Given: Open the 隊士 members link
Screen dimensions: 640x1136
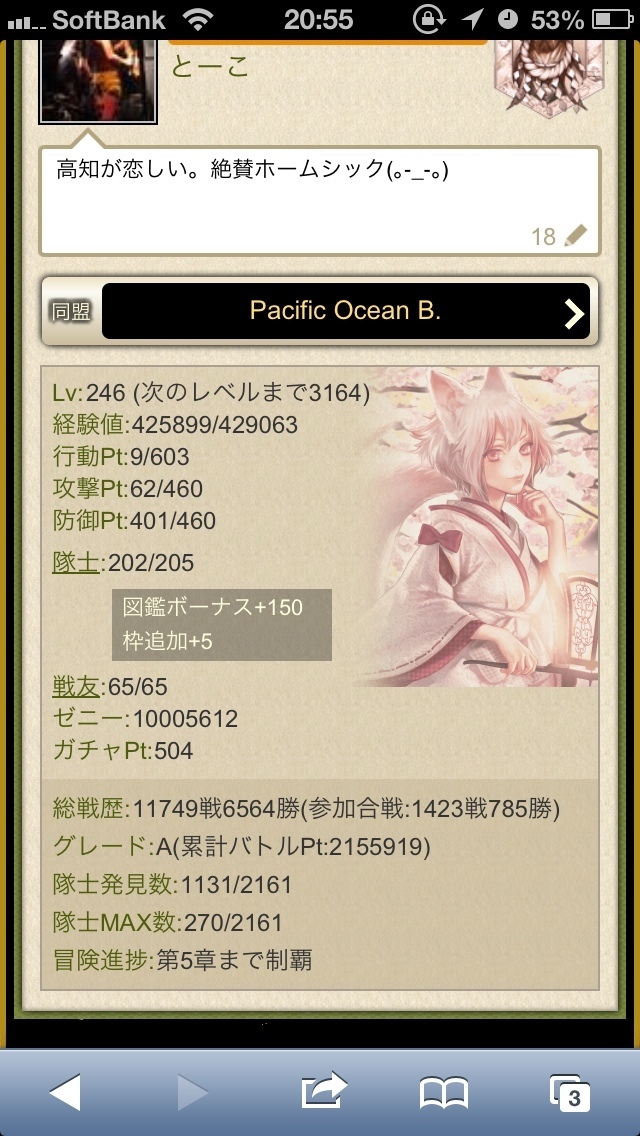Looking at the screenshot, I should click(x=75, y=562).
